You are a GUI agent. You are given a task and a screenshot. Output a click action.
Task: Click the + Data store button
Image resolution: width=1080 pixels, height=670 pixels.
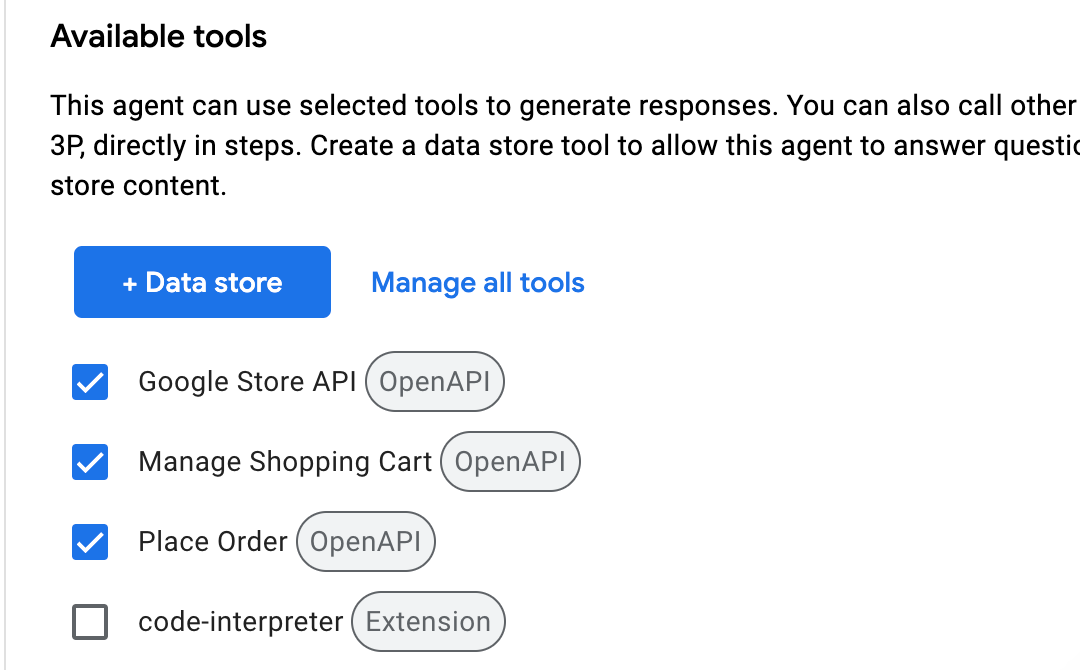(x=202, y=282)
